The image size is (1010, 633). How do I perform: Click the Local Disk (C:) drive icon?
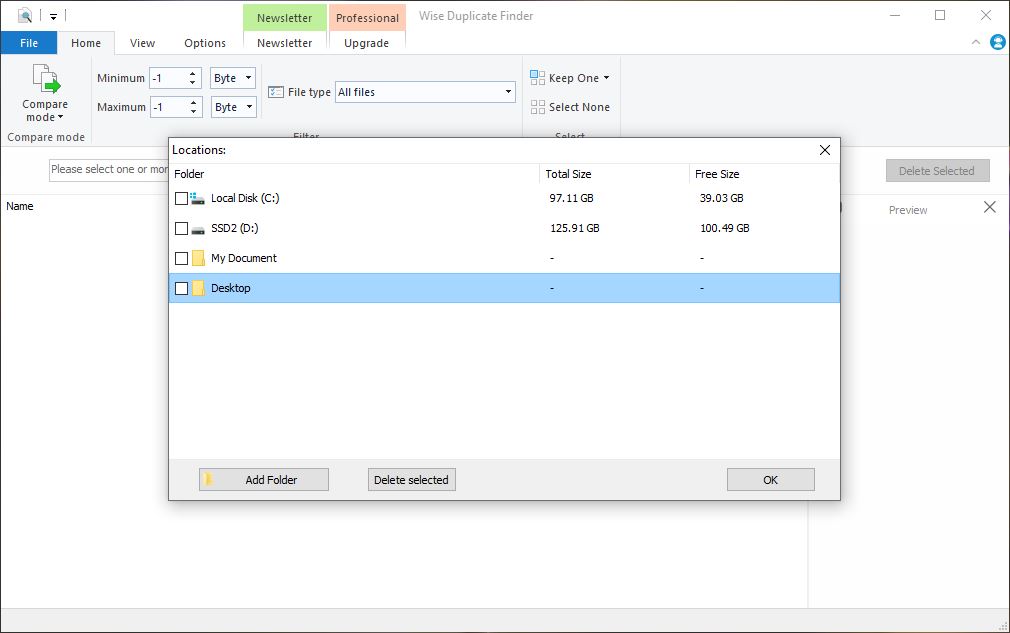198,198
